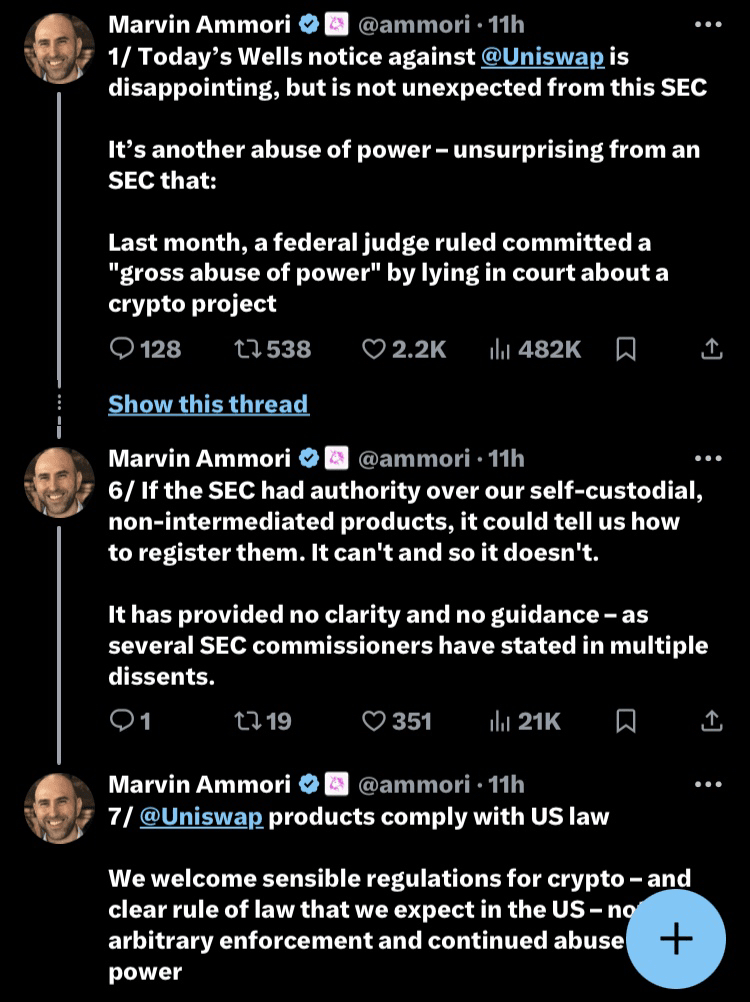This screenshot has width=750, height=1002.
Task: Open more options for tweet 6/
Action: coord(707,458)
